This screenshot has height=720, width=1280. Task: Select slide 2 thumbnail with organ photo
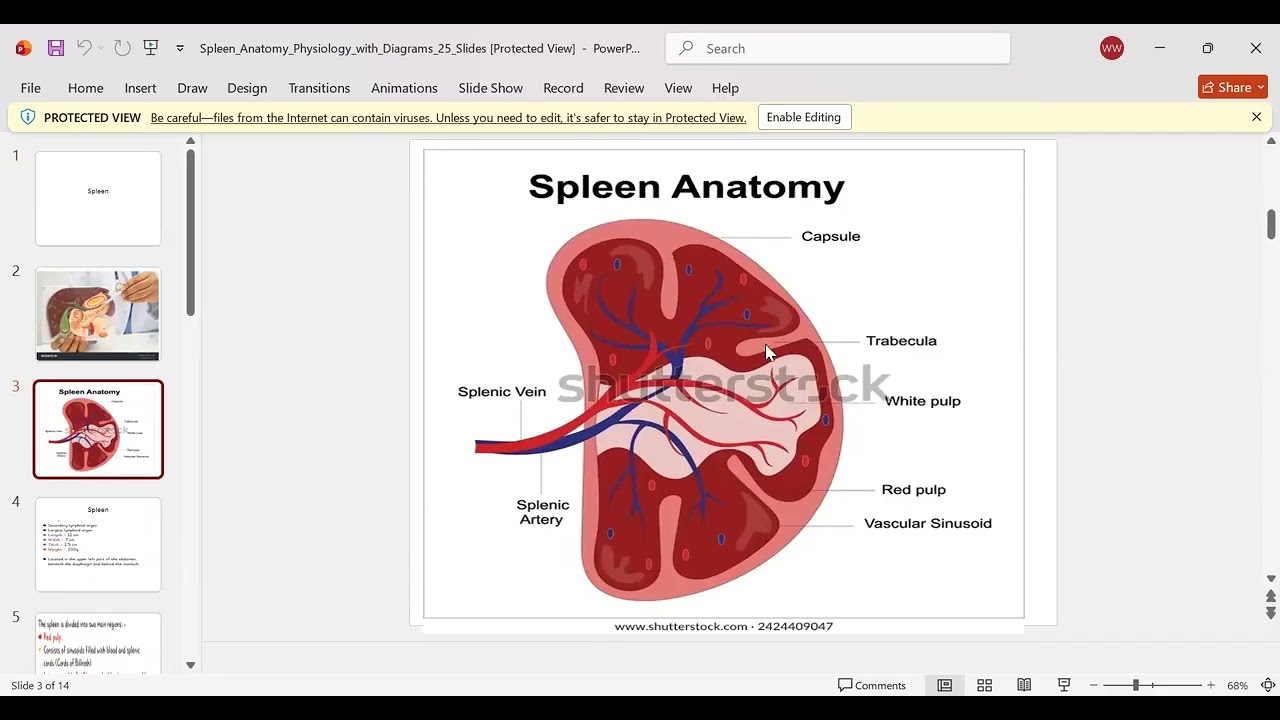click(98, 314)
